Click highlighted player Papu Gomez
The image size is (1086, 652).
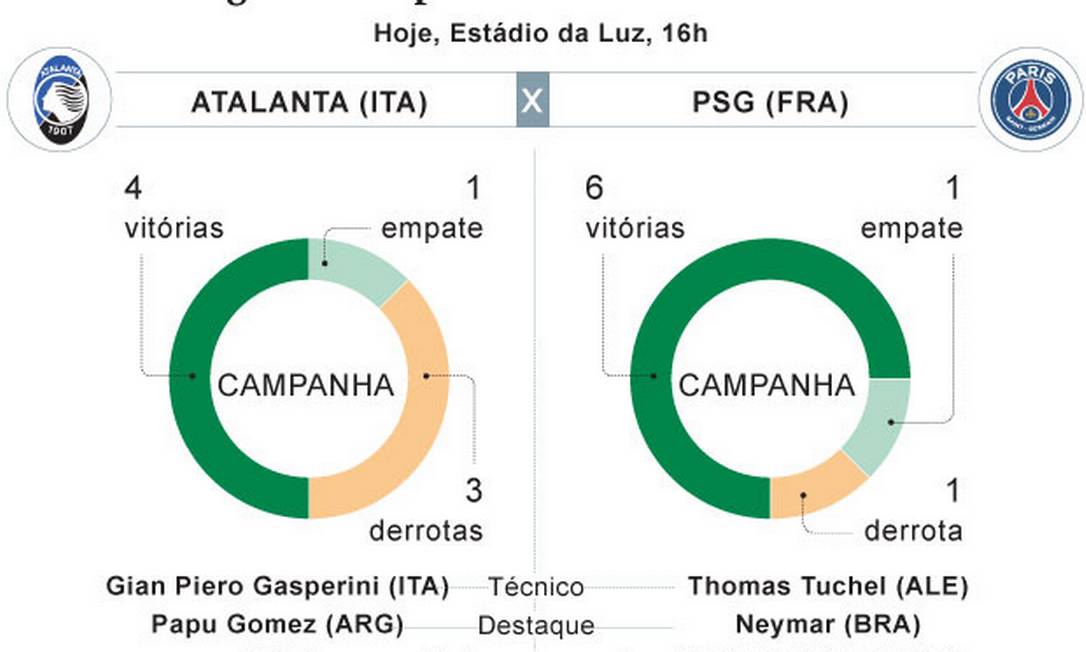277,625
